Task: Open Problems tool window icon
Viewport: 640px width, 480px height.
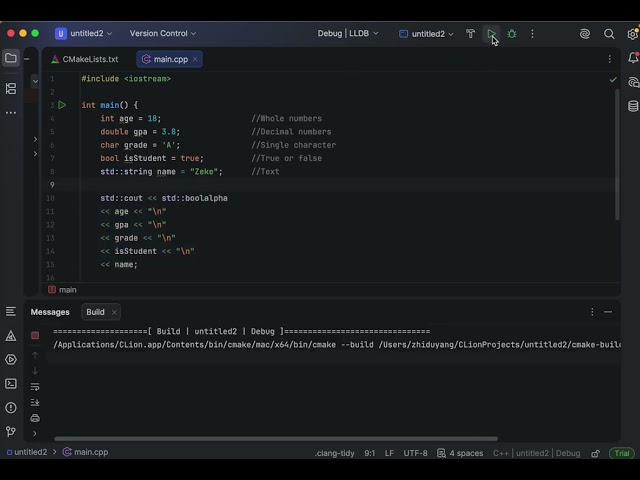Action: point(11,408)
